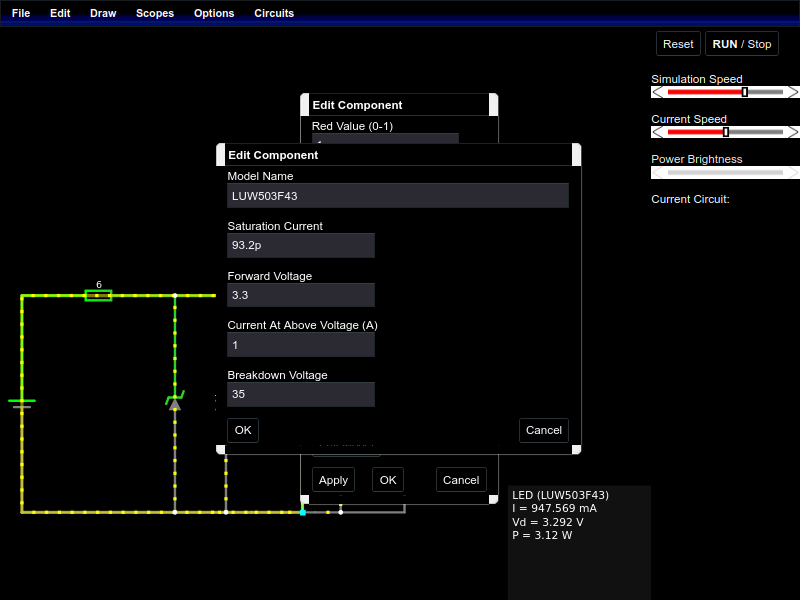The height and width of the screenshot is (600, 800).
Task: Click the Apply button
Action: point(333,480)
